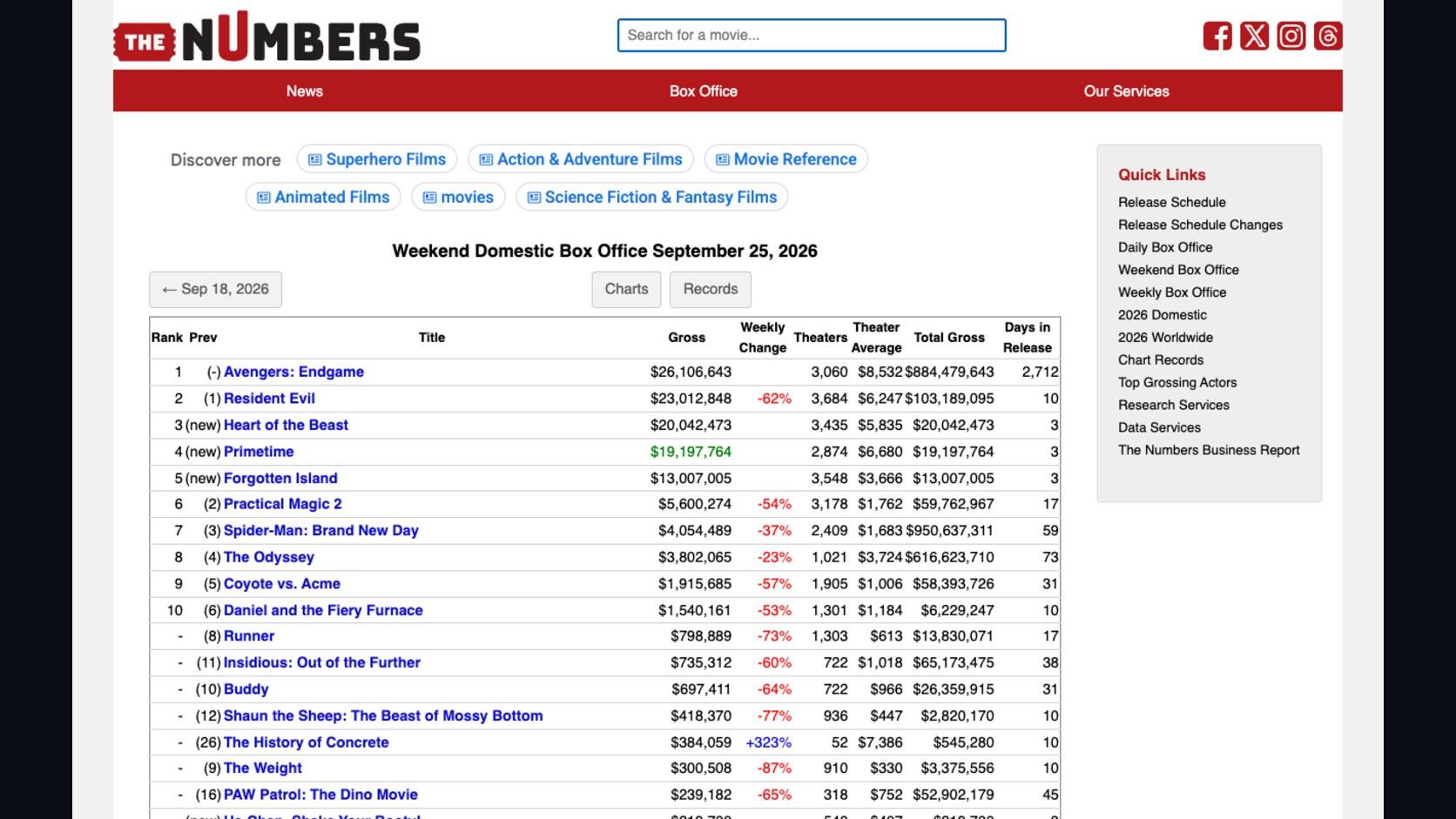1456x819 pixels.
Task: Open the Instagram social icon
Action: [x=1291, y=36]
